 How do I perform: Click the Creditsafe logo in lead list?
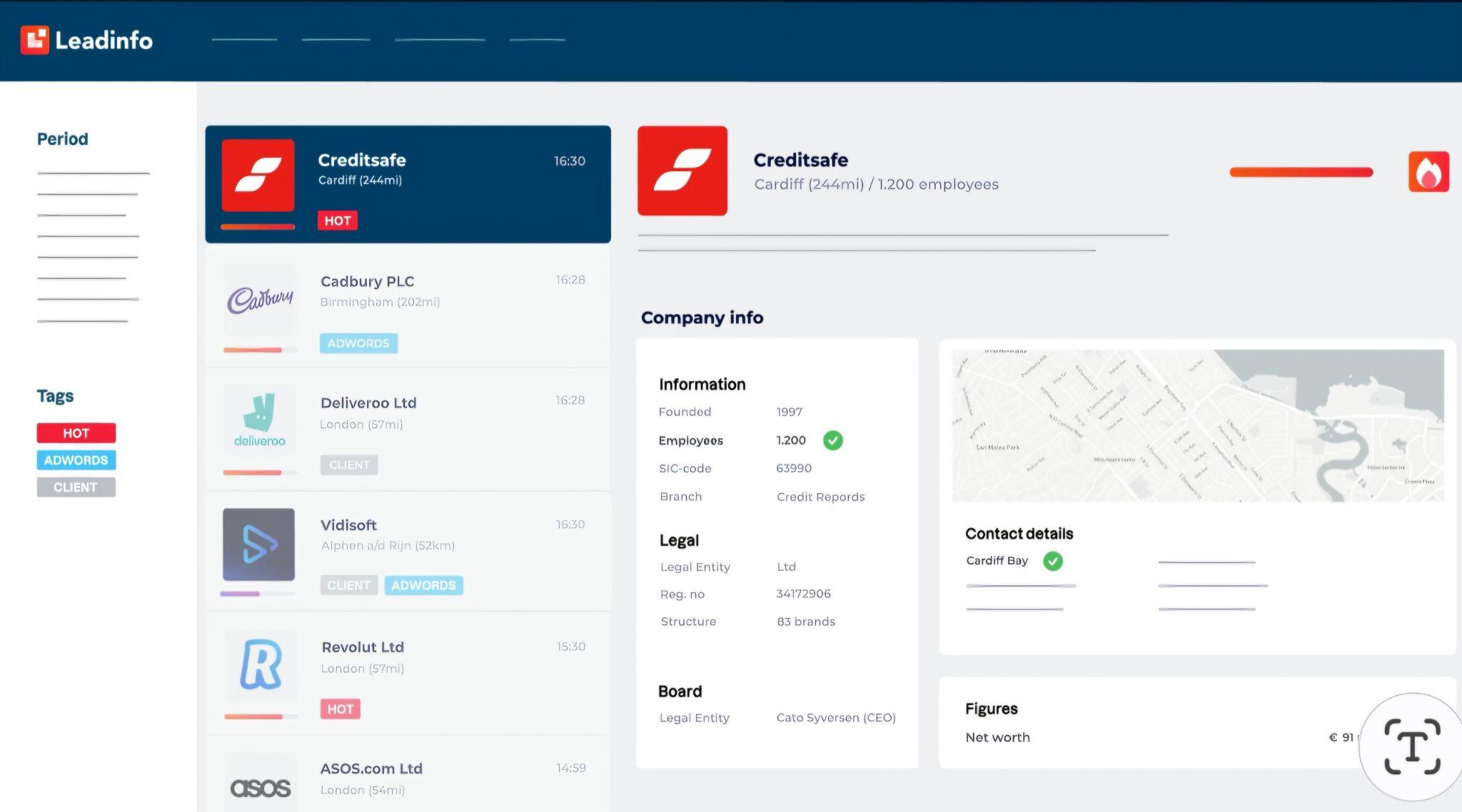(x=258, y=176)
